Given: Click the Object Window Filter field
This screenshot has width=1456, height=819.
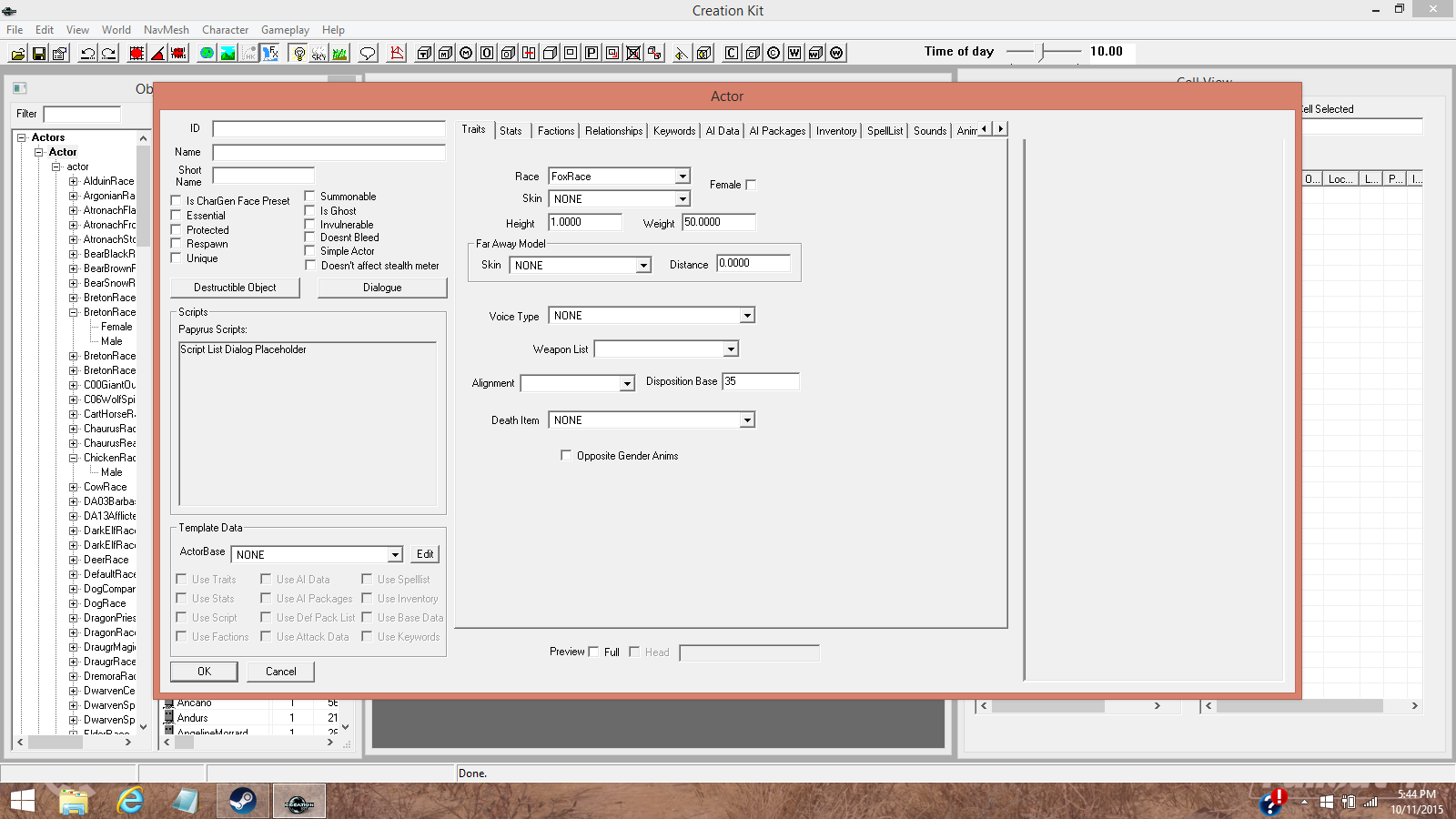Looking at the screenshot, I should point(82,114).
